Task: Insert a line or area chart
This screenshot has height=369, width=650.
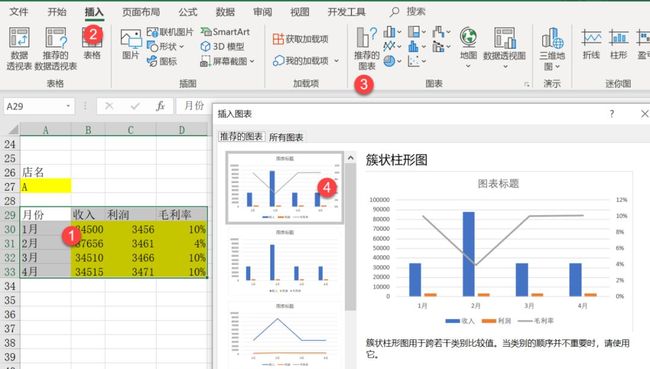Action: click(x=389, y=46)
